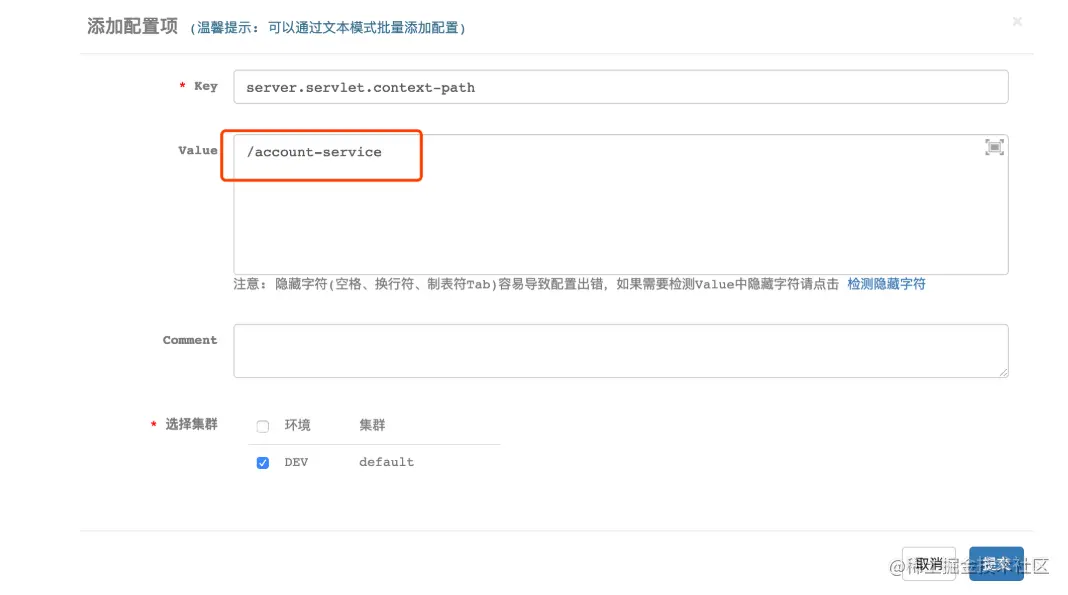
Task: Click inside the Value text area
Action: click(x=621, y=204)
